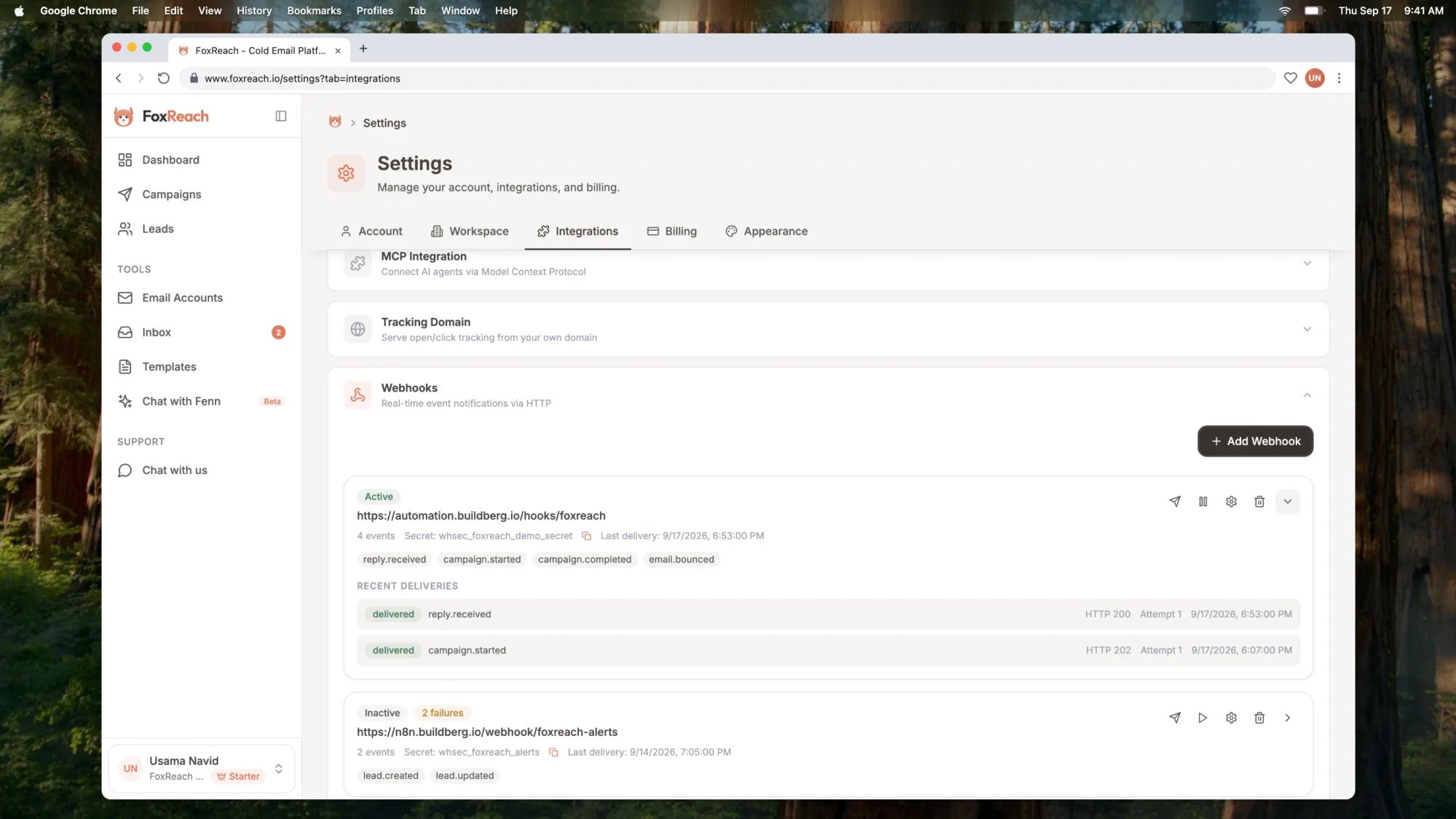This screenshot has width=1456, height=819.
Task: Open Chat with Fenn
Action: pos(202,401)
